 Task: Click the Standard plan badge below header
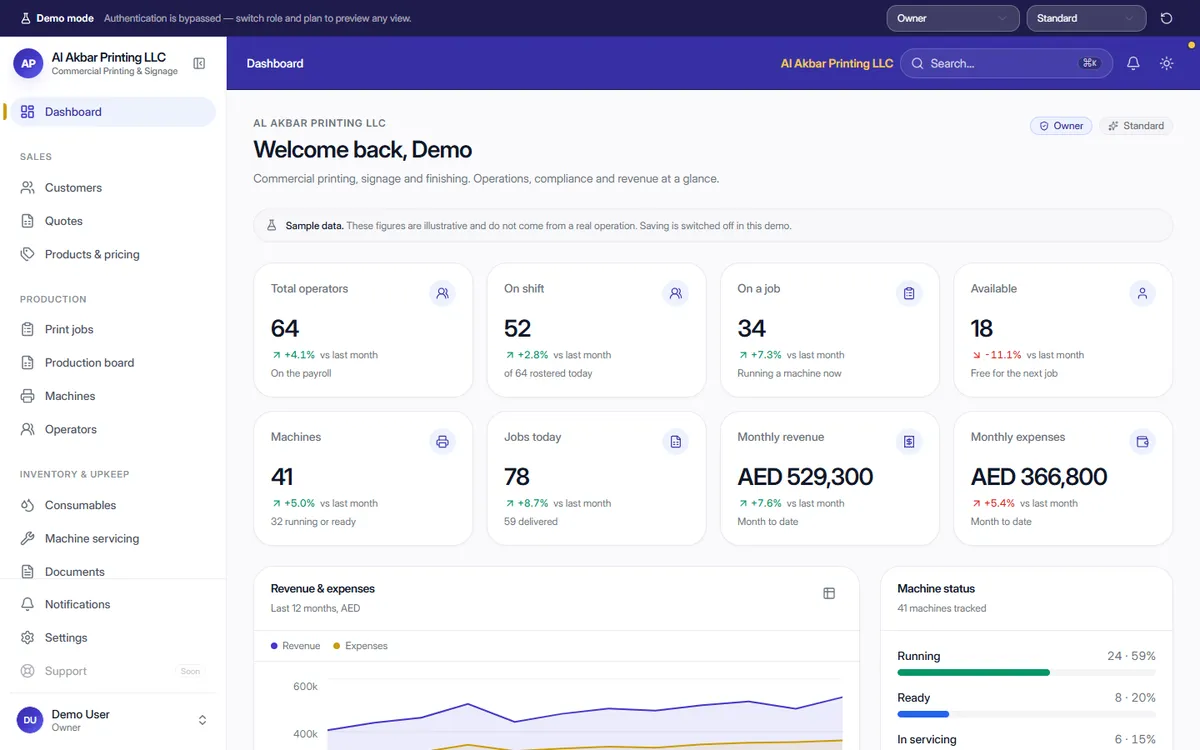coord(1136,126)
